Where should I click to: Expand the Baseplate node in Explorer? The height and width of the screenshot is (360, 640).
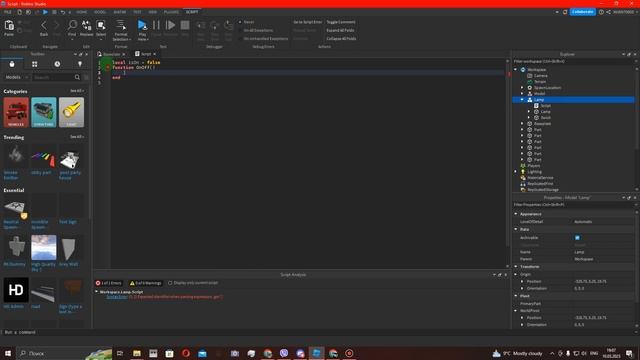[522, 124]
